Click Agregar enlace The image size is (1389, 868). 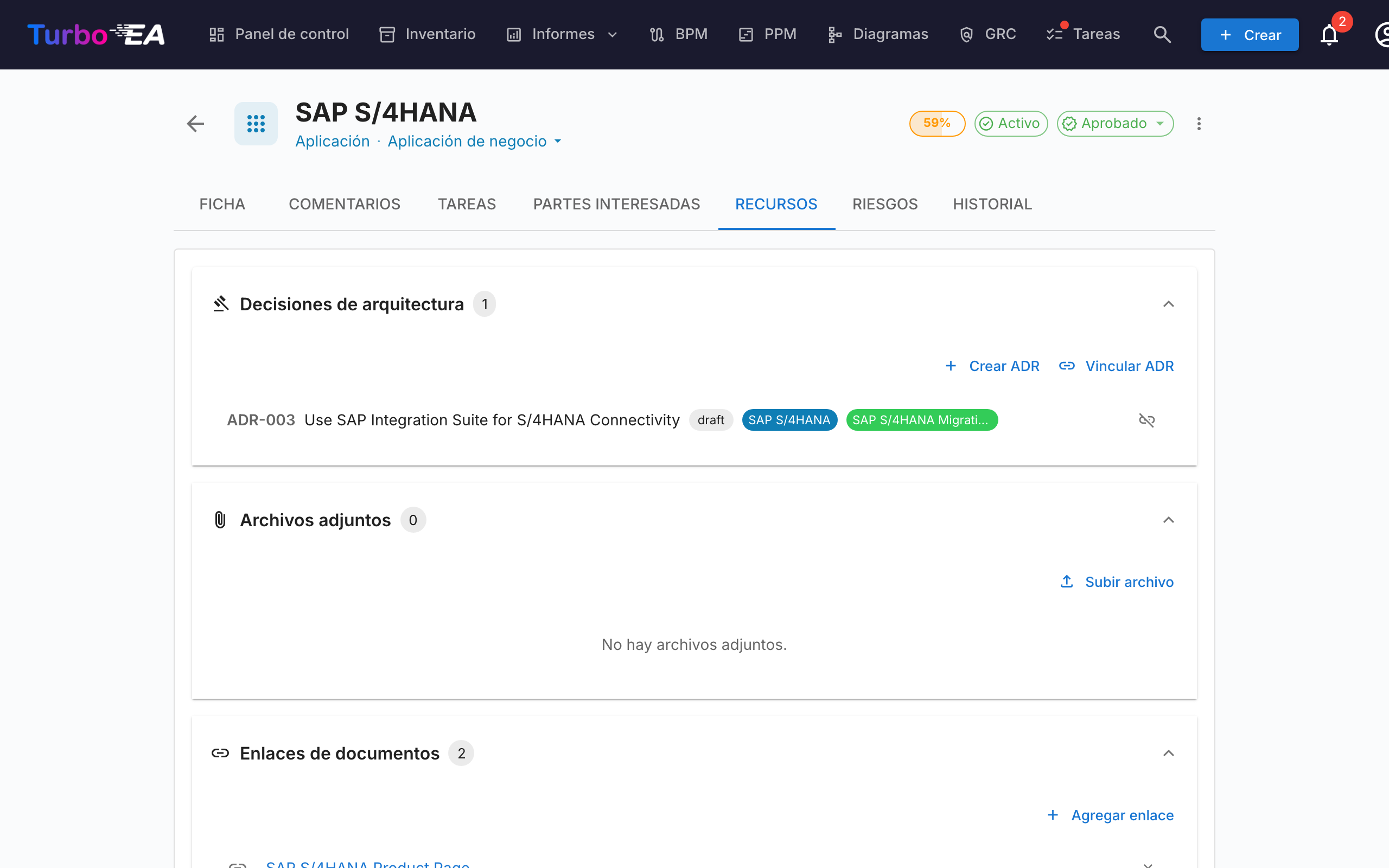(x=1110, y=815)
